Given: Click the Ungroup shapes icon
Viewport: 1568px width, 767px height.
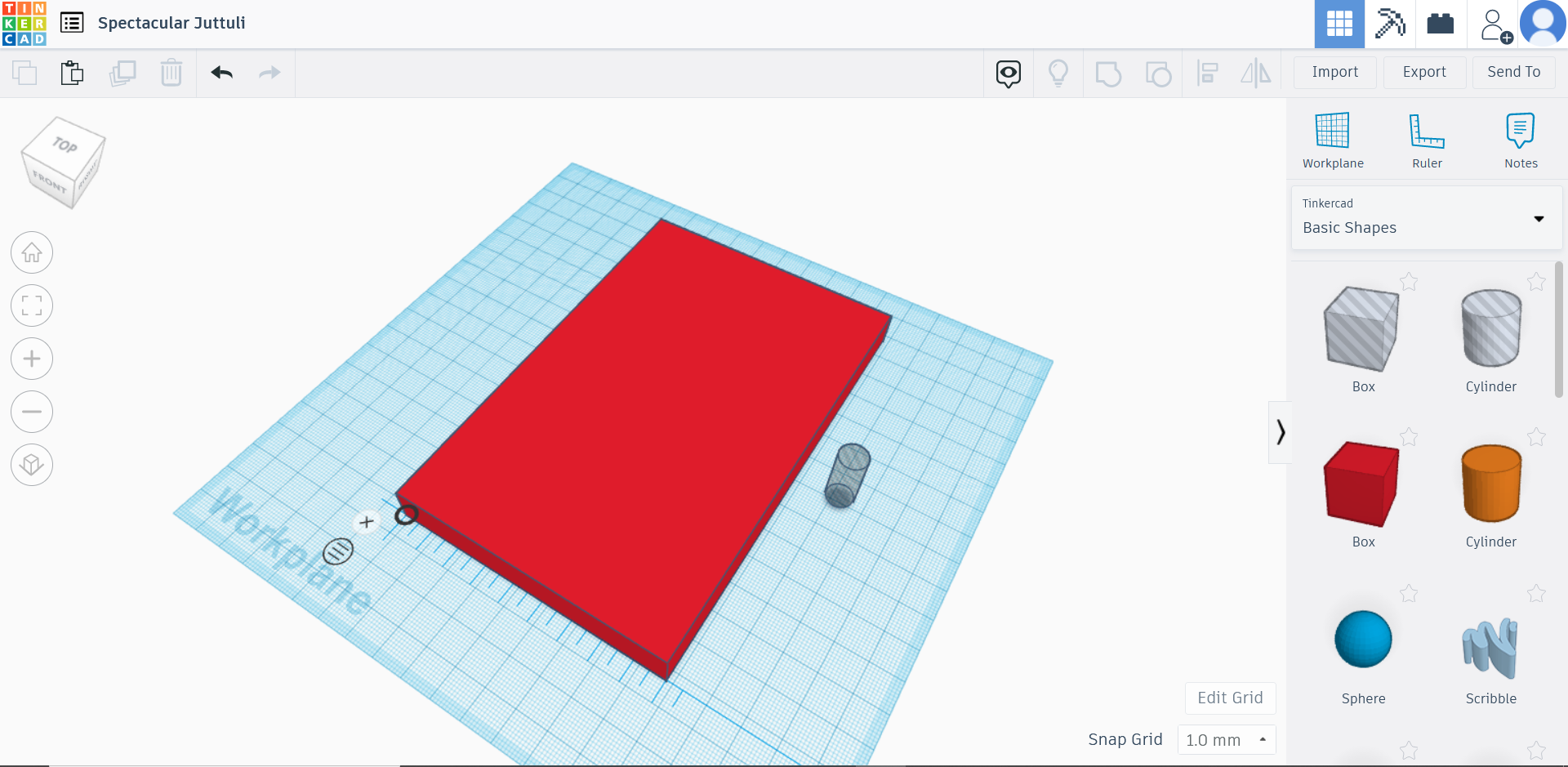Looking at the screenshot, I should (x=1158, y=74).
